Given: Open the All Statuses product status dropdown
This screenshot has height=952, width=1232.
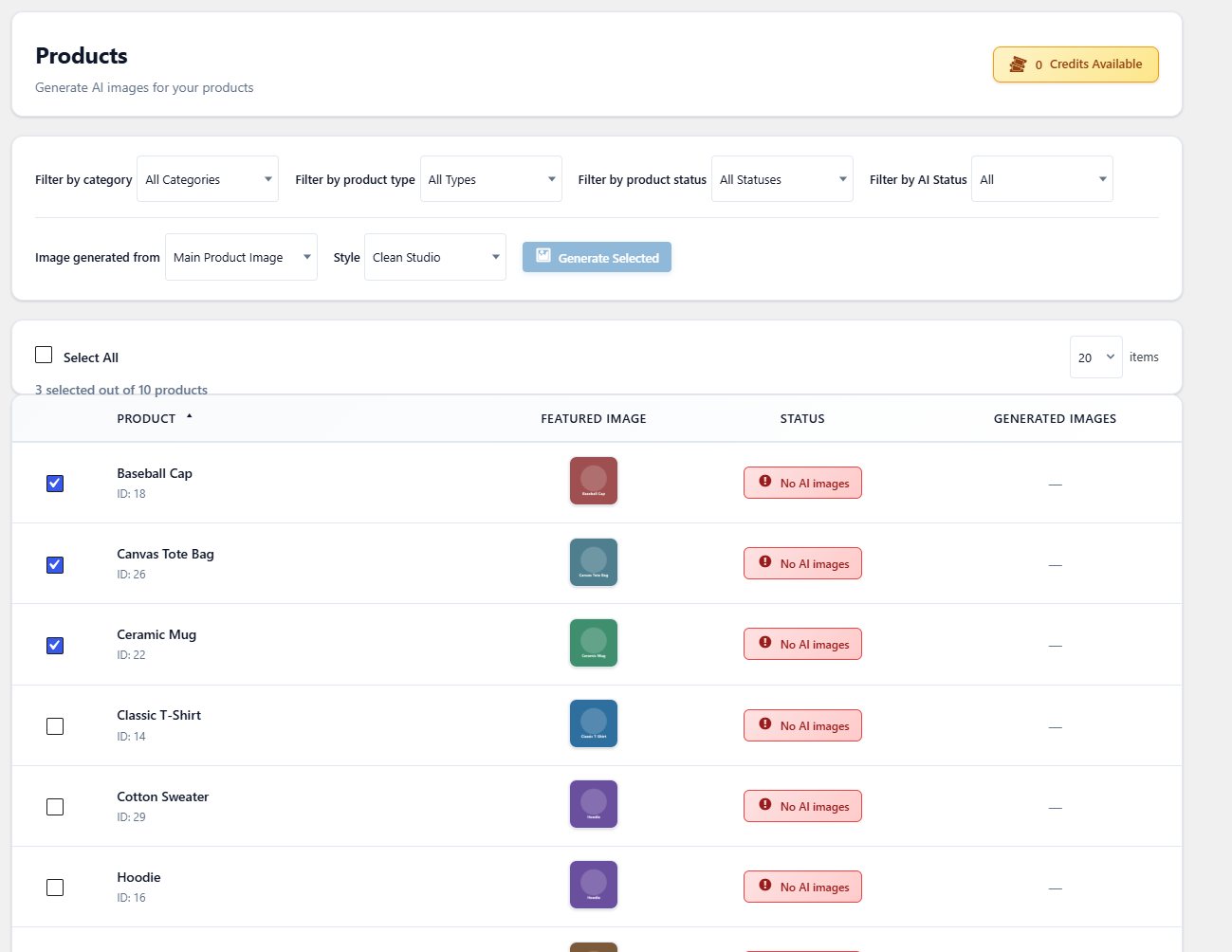Looking at the screenshot, I should pos(782,179).
